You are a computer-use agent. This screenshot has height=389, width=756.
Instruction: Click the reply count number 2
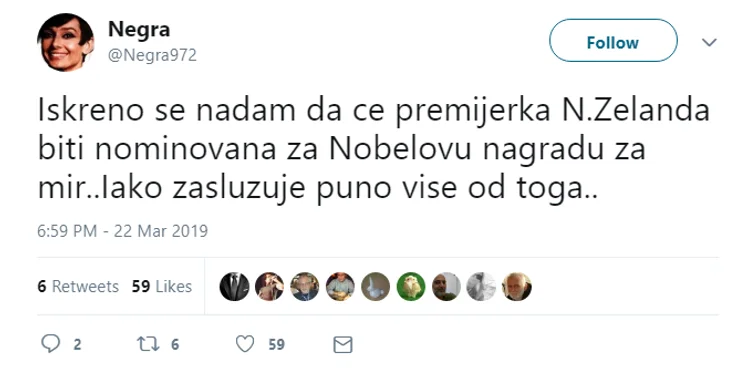(77, 345)
